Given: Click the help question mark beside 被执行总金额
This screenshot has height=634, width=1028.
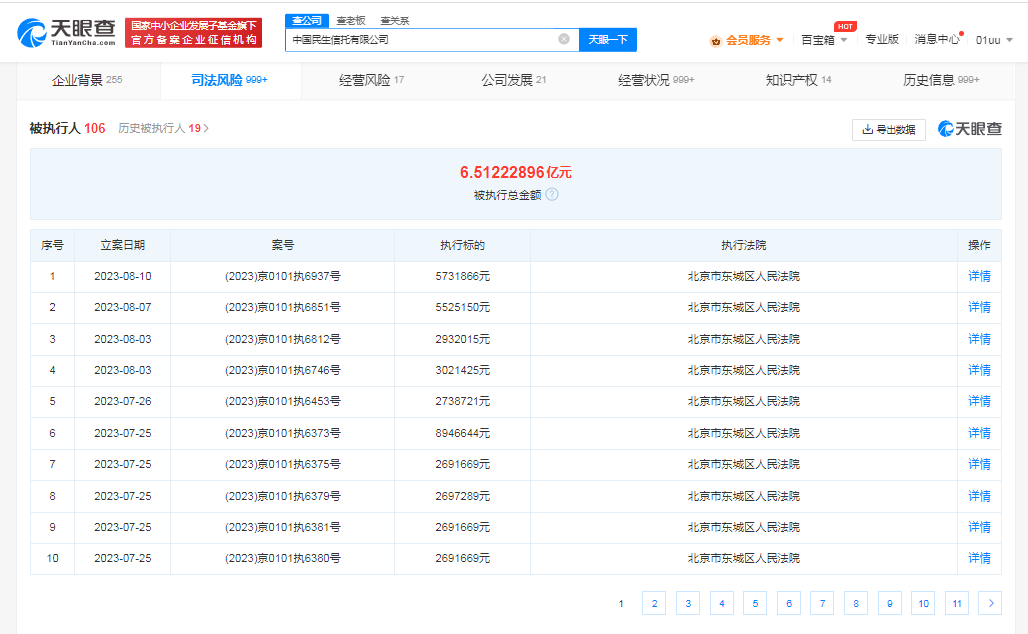Looking at the screenshot, I should (552, 195).
